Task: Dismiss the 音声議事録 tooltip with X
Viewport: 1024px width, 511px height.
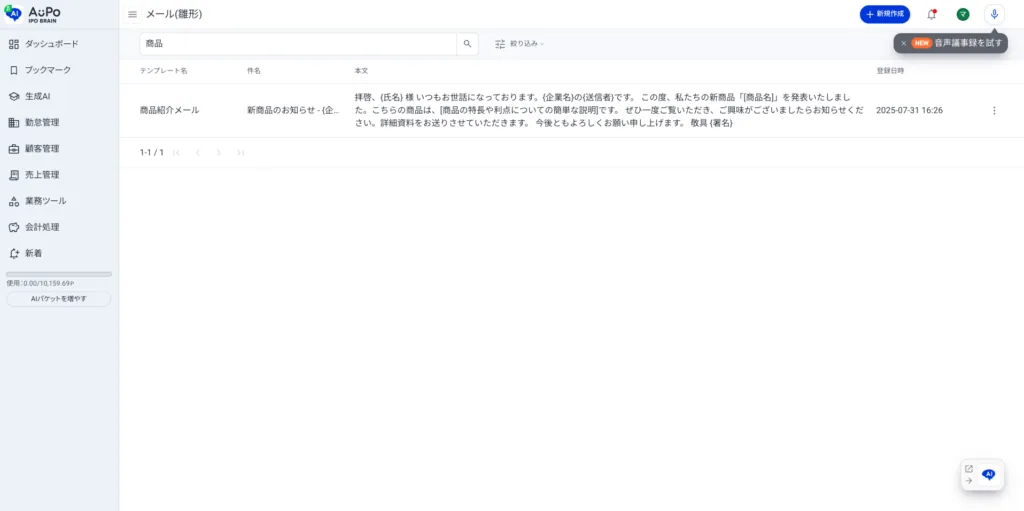Action: point(903,43)
